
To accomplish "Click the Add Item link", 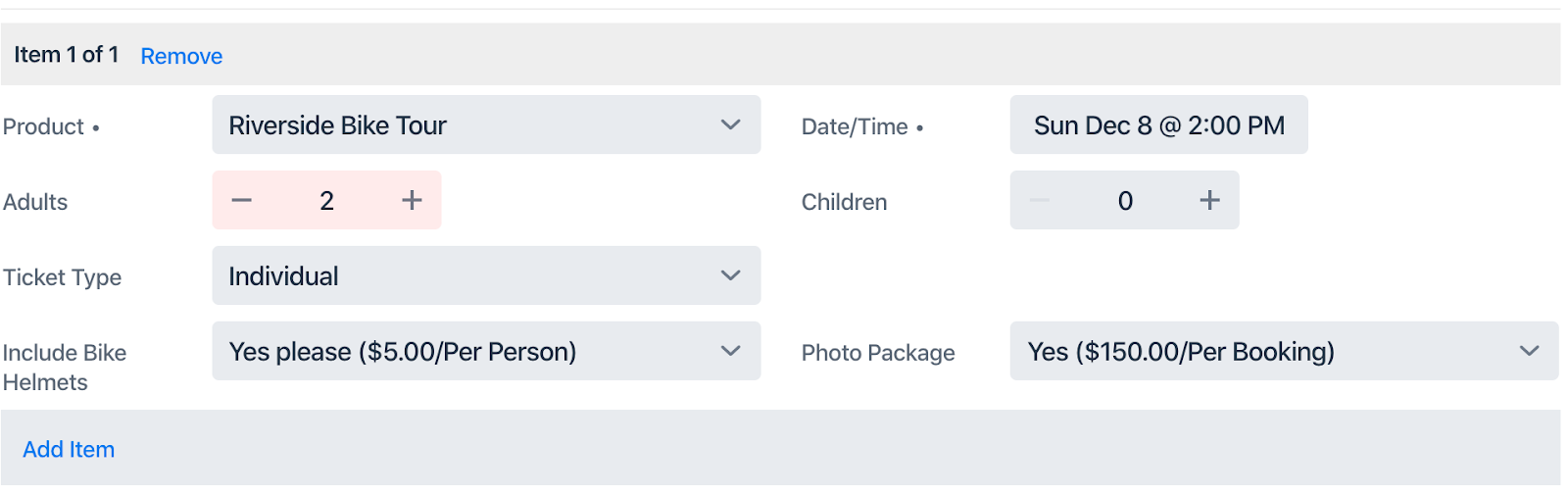I will pyautogui.click(x=69, y=450).
